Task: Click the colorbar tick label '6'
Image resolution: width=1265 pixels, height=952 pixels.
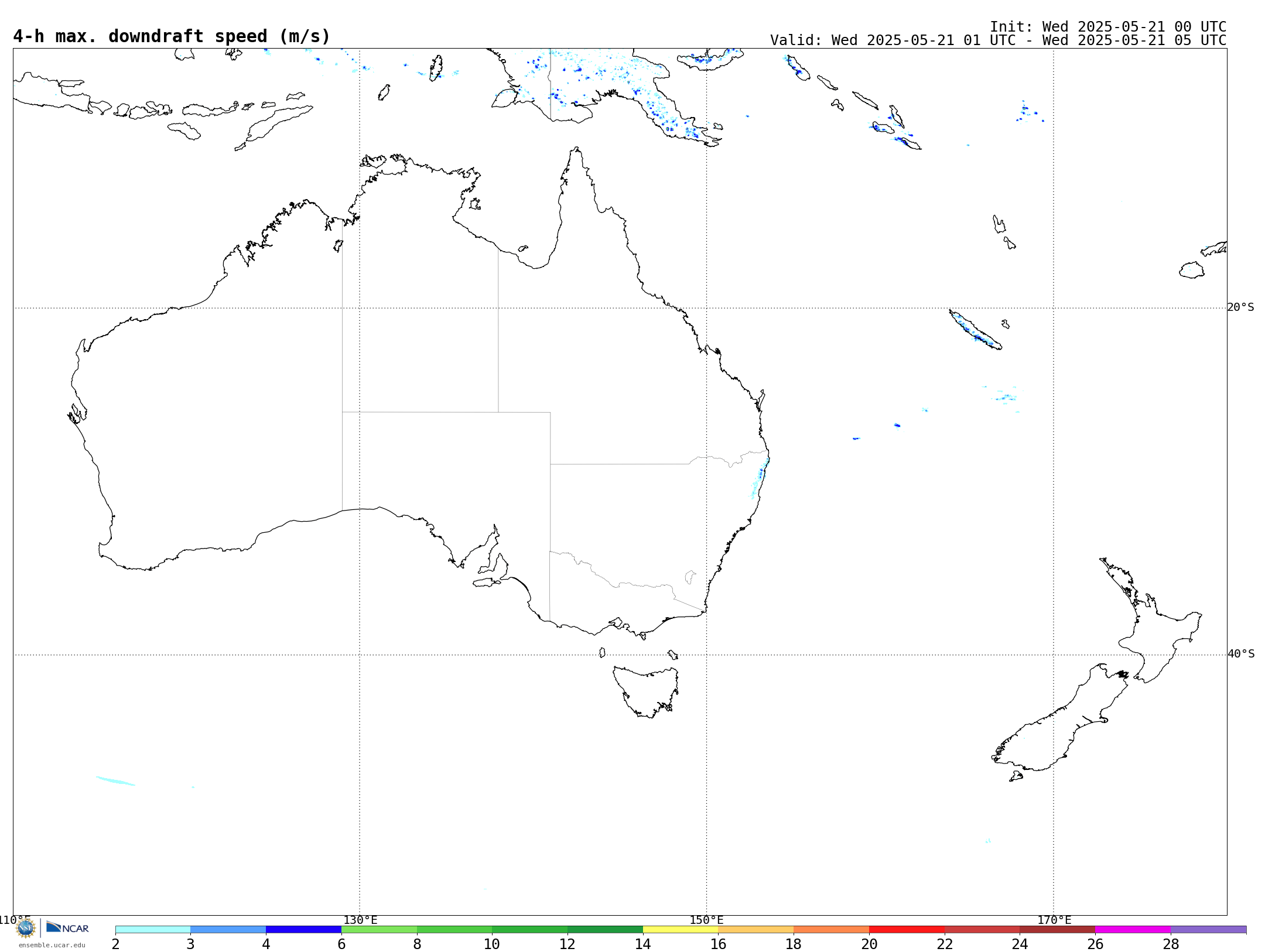Action: pyautogui.click(x=341, y=944)
